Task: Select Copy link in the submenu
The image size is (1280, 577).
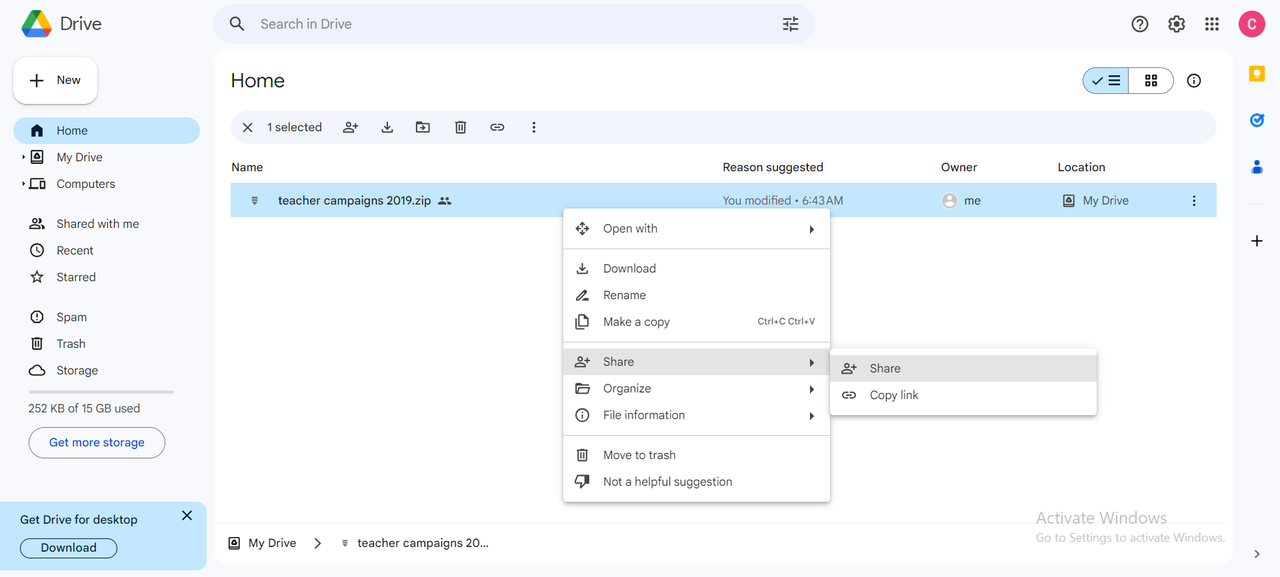Action: pyautogui.click(x=964, y=395)
